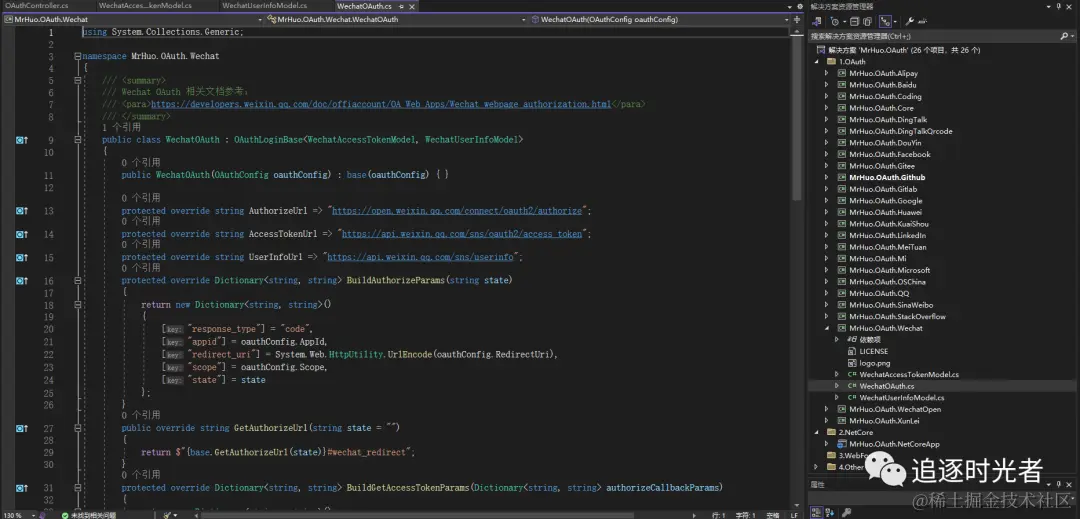Click the Alphabetical sort icon in Properties panel
Viewport: 1080px width, 519px height.
(828, 512)
